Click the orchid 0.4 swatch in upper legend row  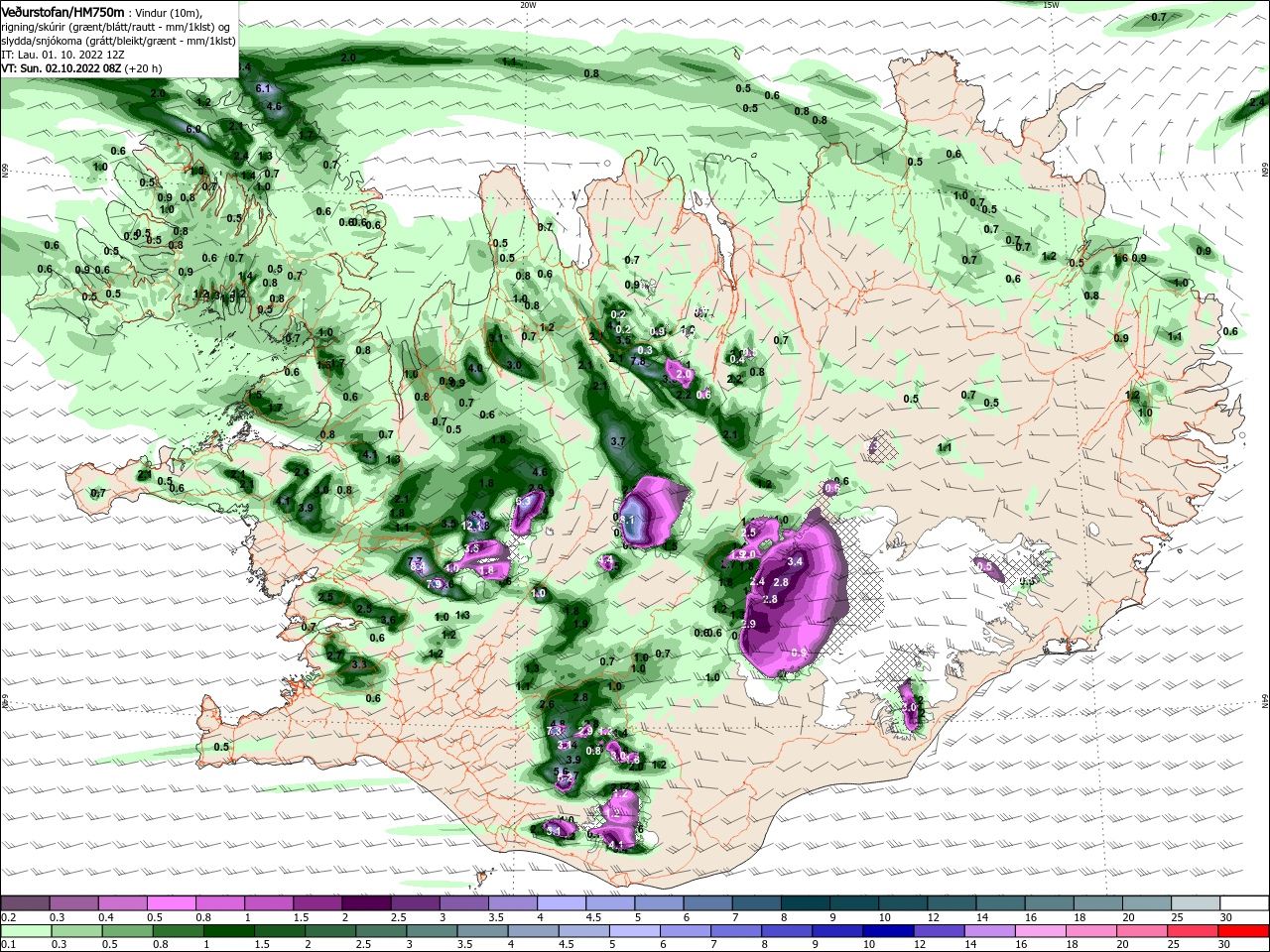pyautogui.click(x=122, y=903)
